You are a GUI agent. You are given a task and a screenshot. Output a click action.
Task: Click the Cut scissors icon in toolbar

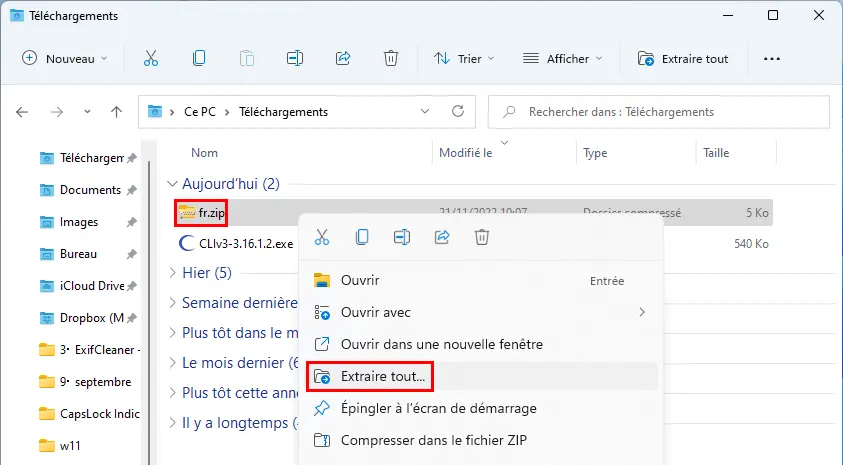pos(151,58)
